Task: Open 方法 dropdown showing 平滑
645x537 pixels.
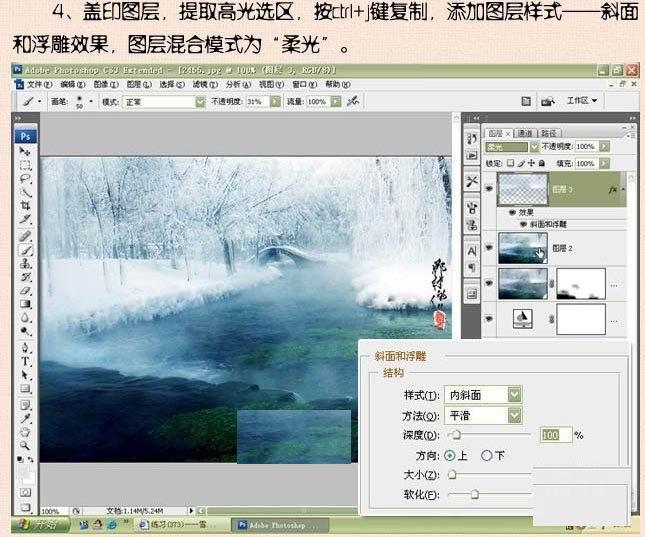Action: pyautogui.click(x=515, y=416)
